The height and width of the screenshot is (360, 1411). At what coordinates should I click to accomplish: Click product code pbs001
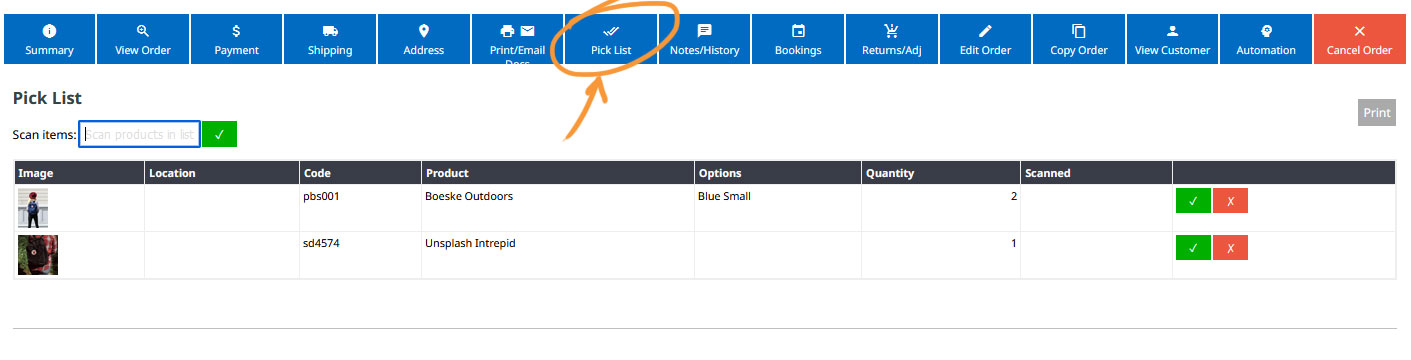pyautogui.click(x=321, y=196)
